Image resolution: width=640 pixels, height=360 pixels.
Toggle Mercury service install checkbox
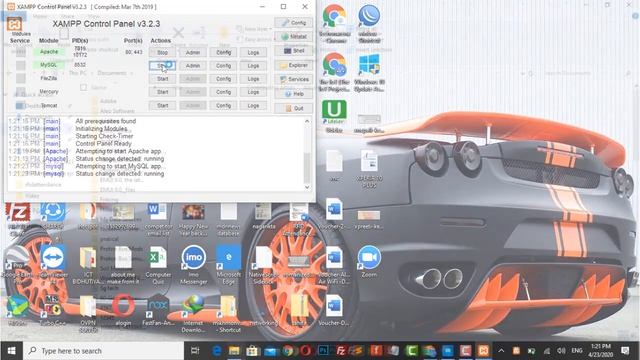[x=20, y=92]
